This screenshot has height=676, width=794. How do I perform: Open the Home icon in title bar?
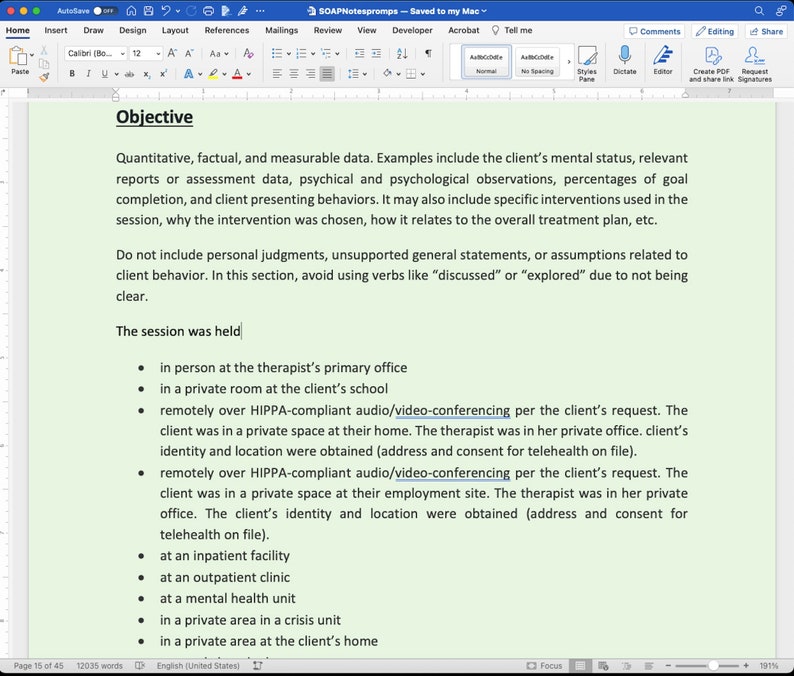point(131,11)
